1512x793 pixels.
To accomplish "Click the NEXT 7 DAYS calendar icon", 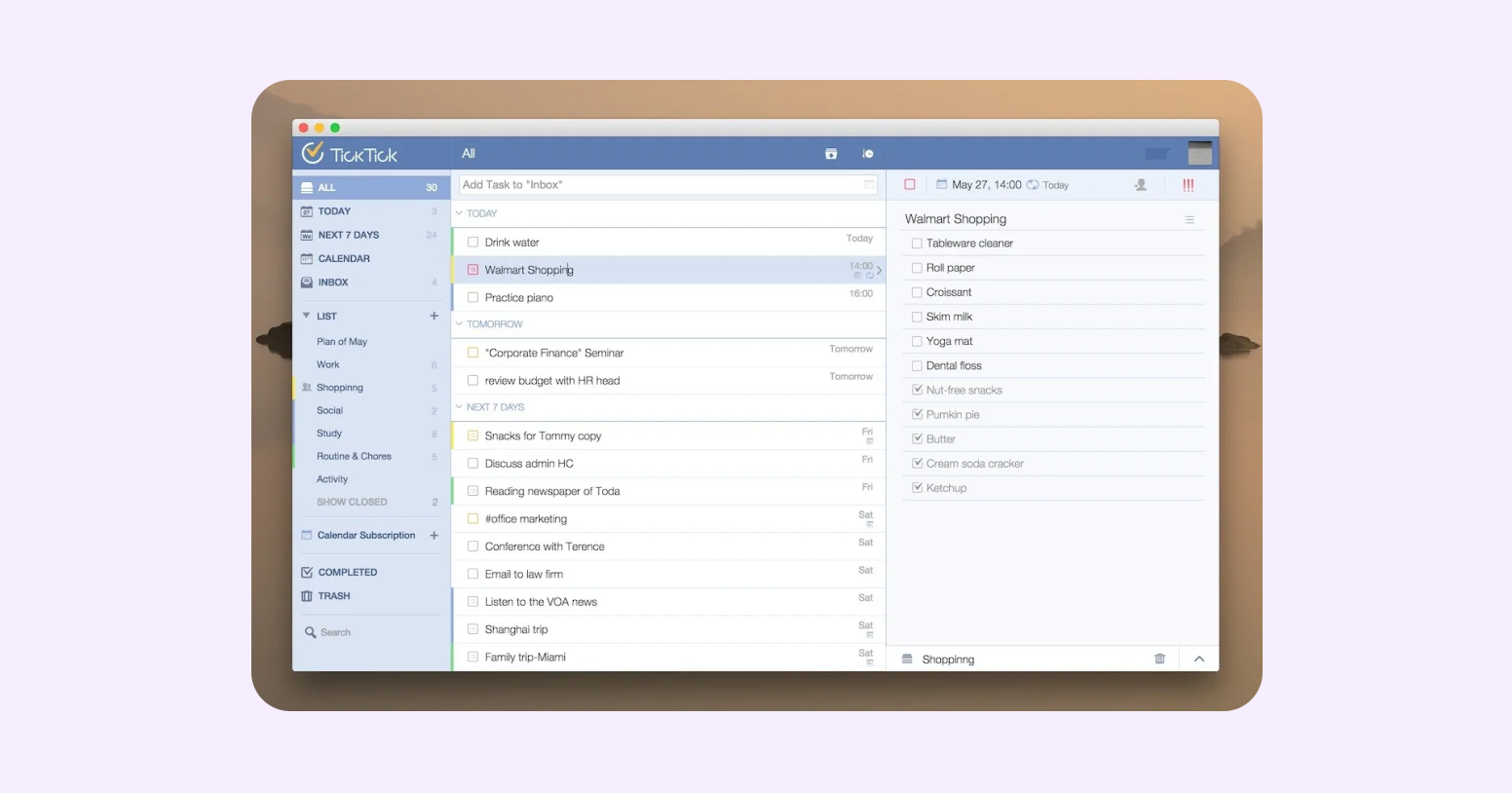I will [307, 235].
